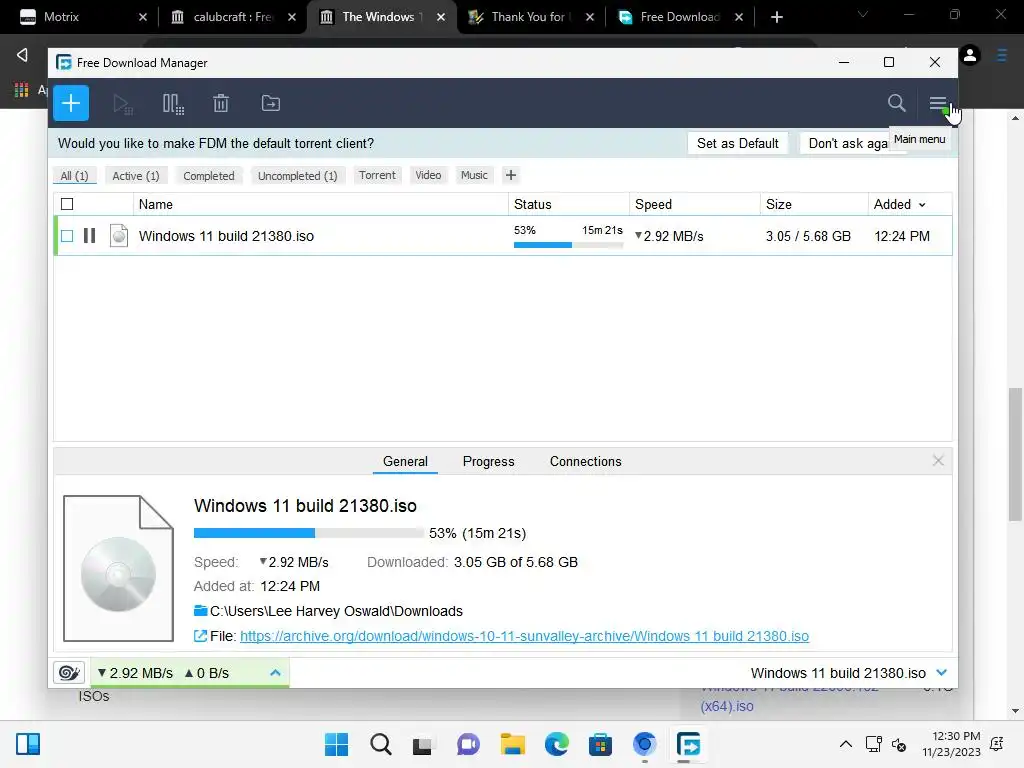Click the large disc file thumbnail

click(118, 568)
